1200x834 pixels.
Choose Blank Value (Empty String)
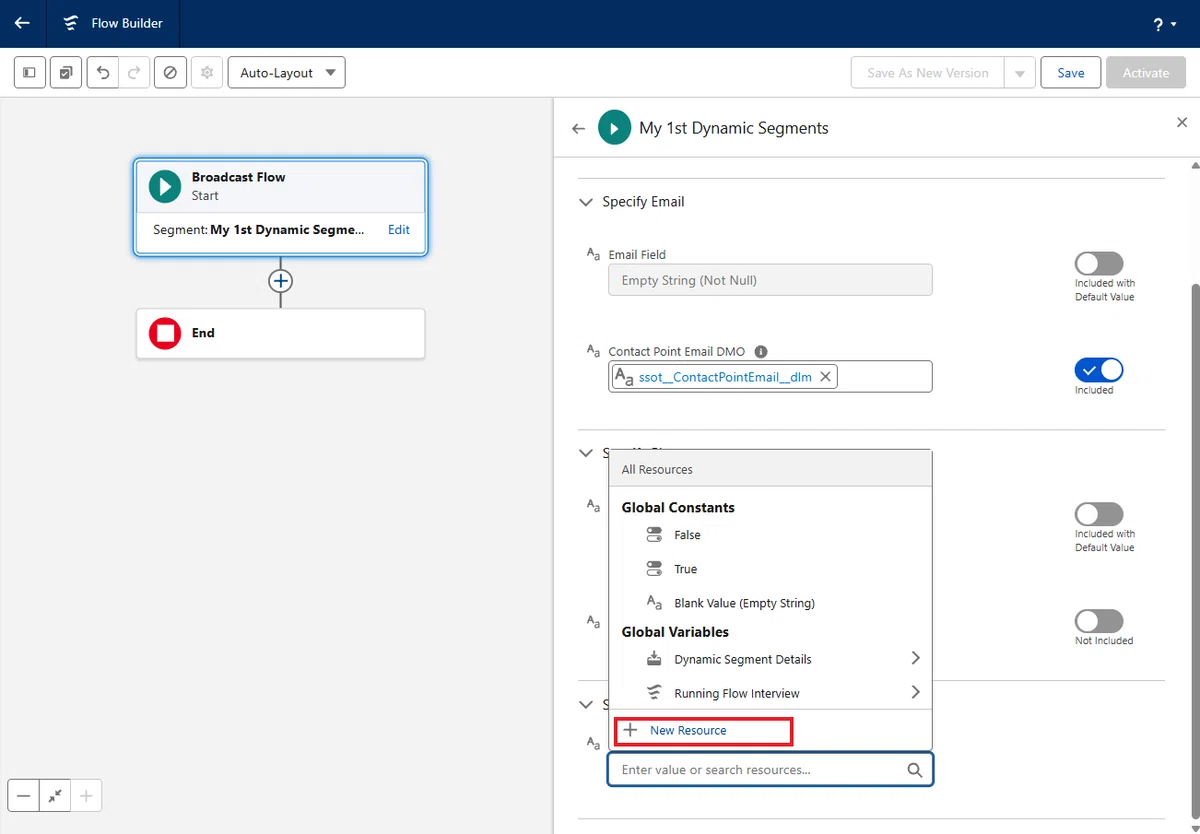[x=770, y=603]
